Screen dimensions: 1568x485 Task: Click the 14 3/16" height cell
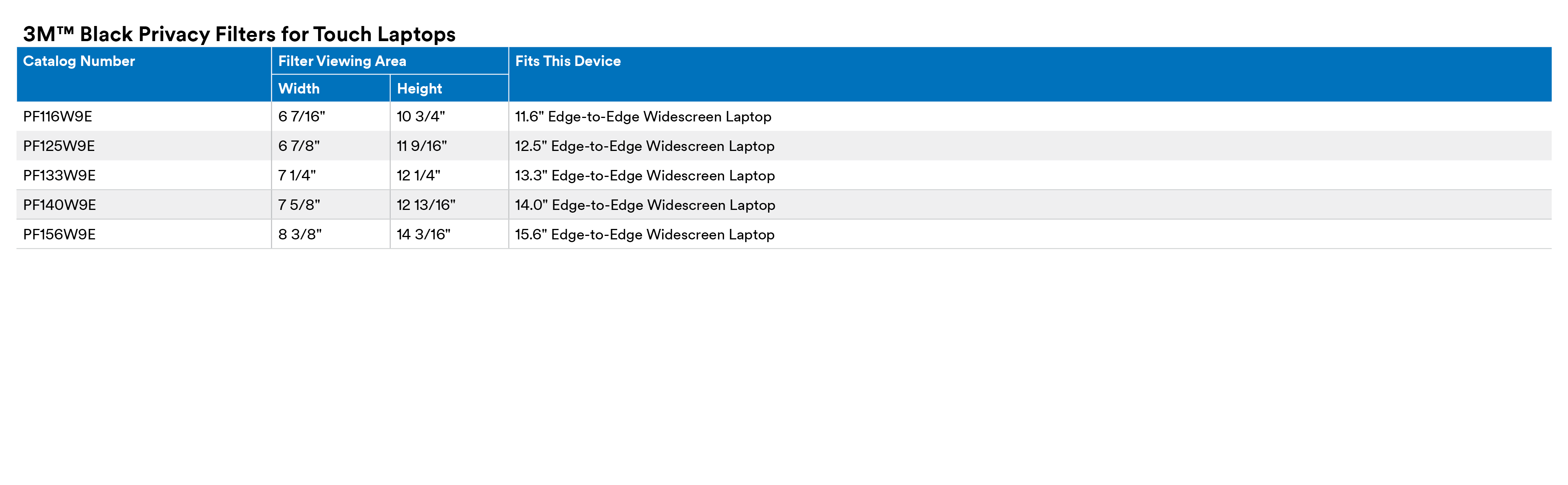[x=423, y=234]
